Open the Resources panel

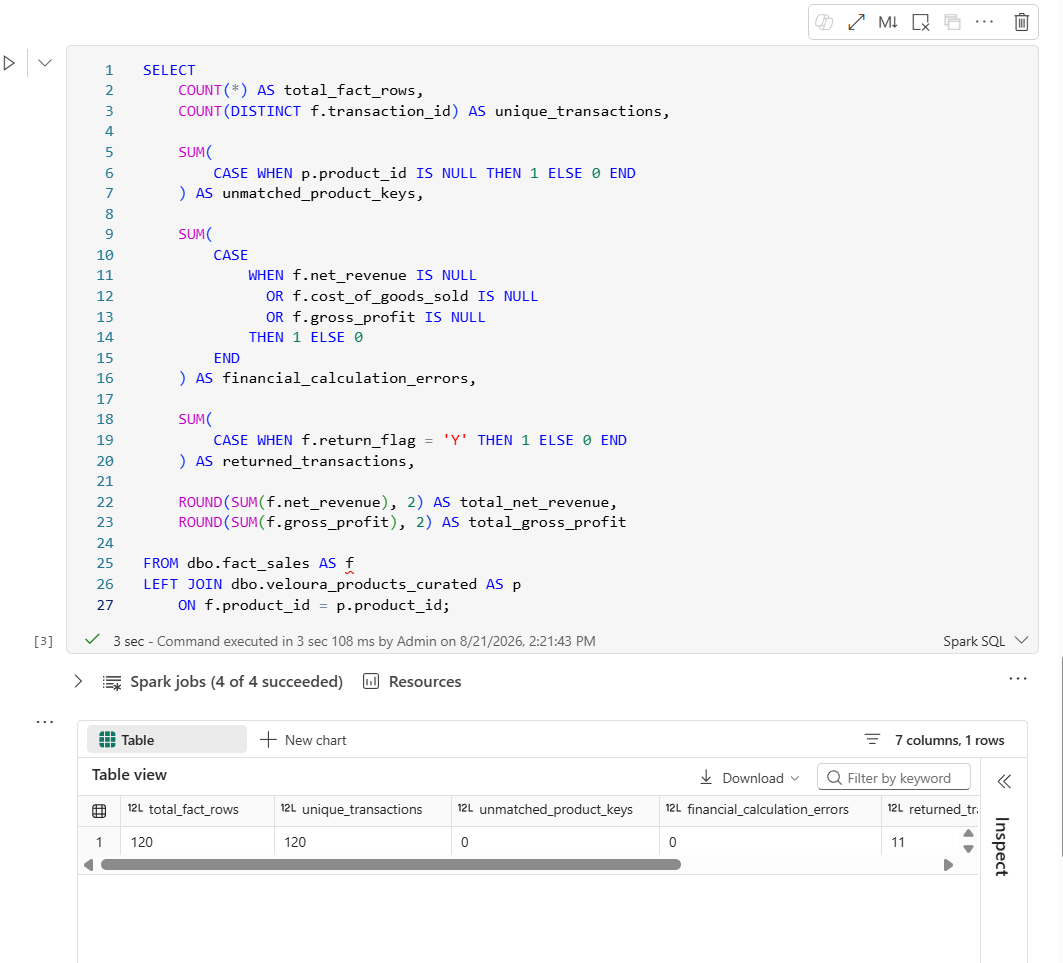[x=412, y=682]
